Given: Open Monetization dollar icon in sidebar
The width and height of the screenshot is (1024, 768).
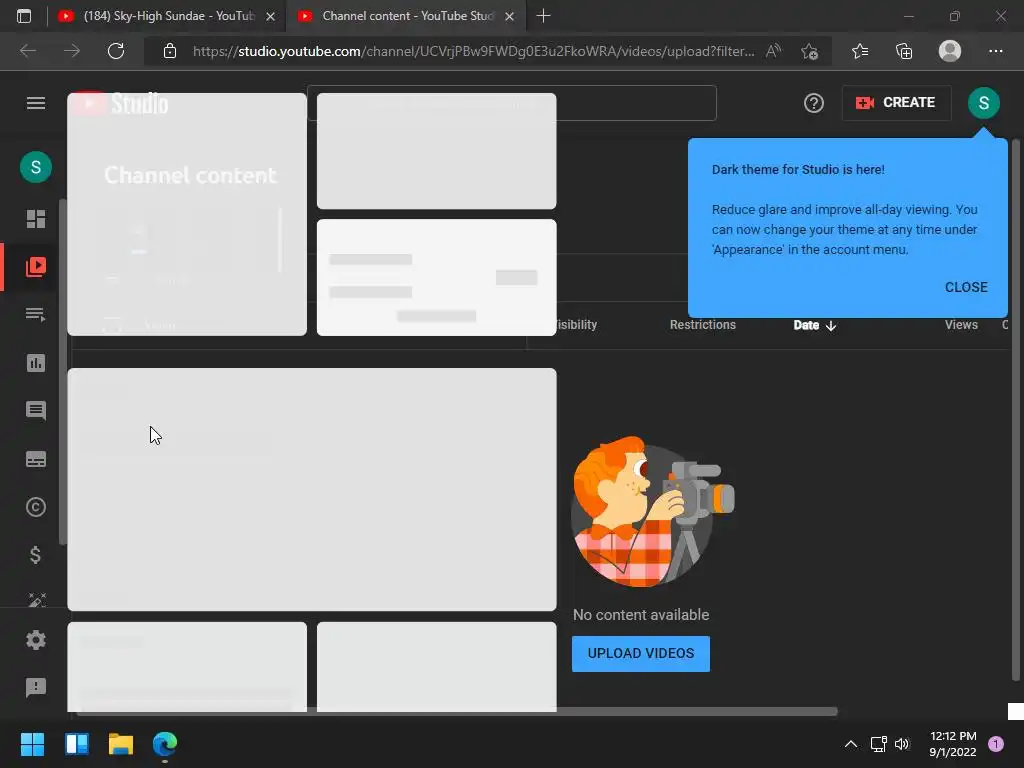Looking at the screenshot, I should pos(36,555).
